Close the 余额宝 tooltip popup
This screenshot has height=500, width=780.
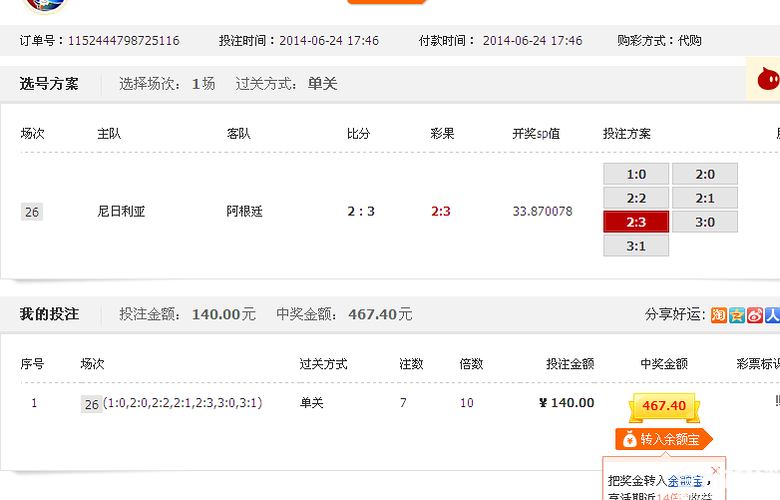[715, 470]
